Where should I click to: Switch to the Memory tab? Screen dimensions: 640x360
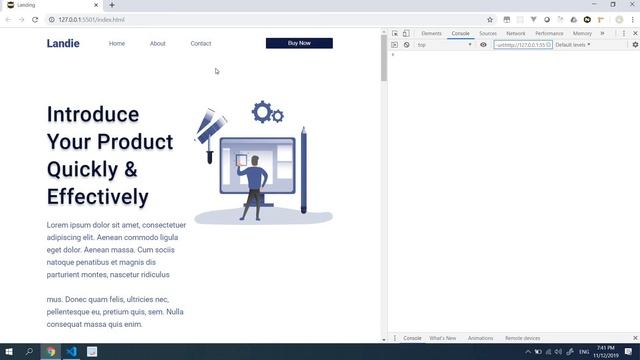pyautogui.click(x=582, y=33)
